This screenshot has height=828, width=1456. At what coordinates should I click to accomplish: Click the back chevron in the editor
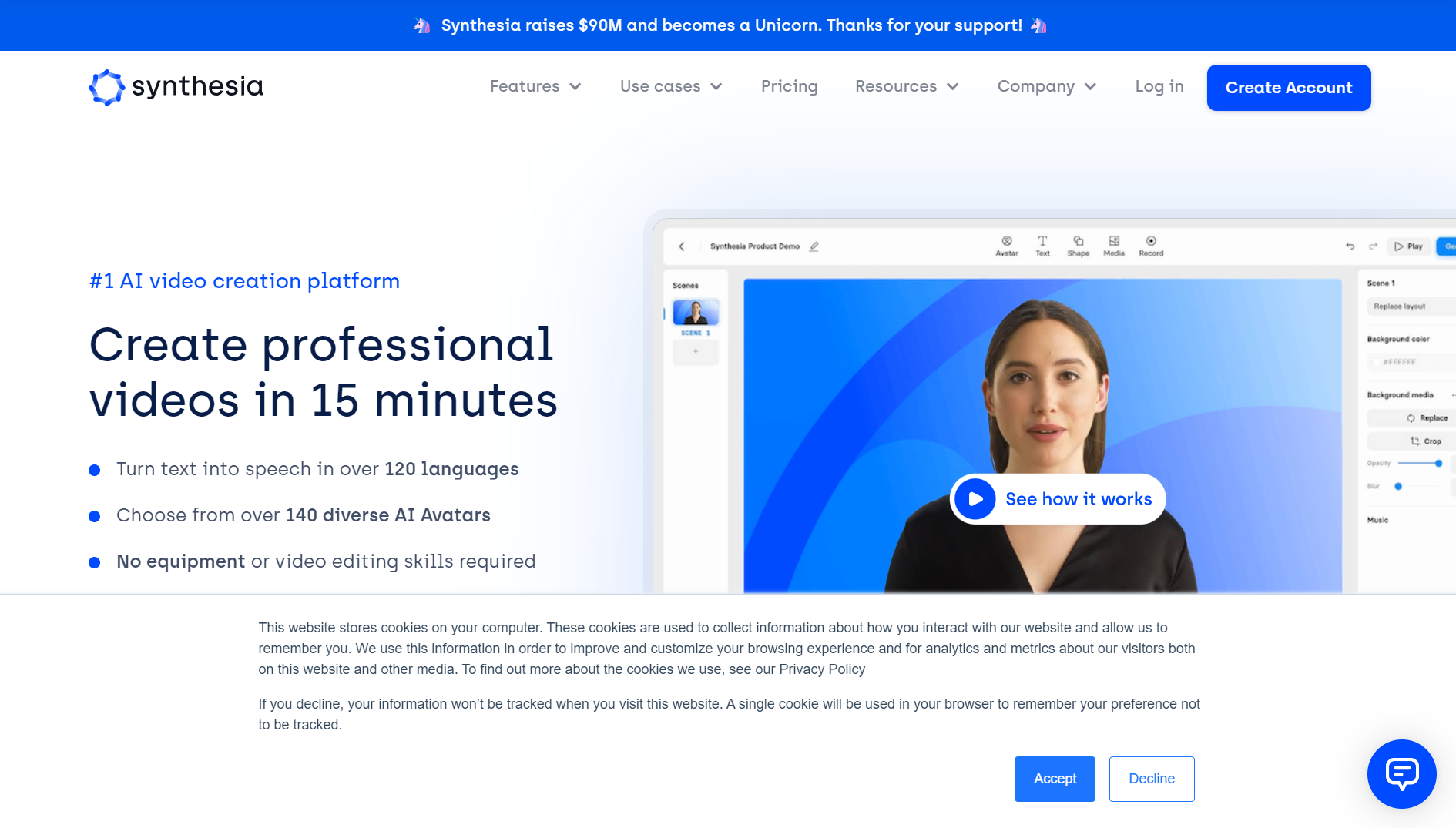[682, 246]
